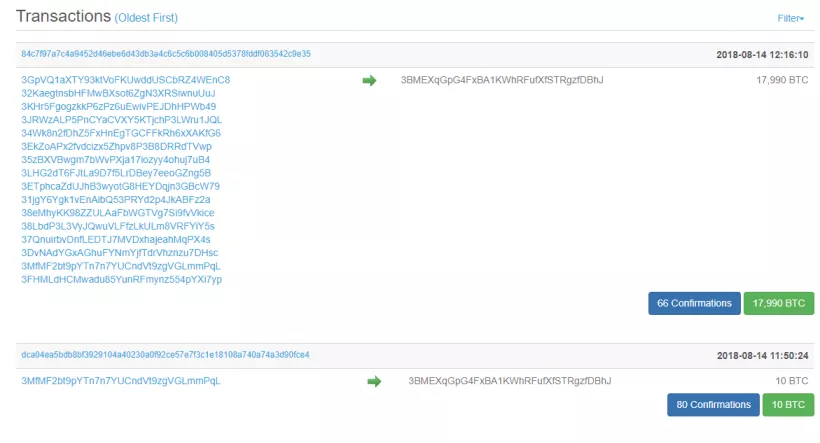This screenshot has height=443, width=820.
Task: Click green arrow in the 17,990 BTC transaction
Action: [369, 80]
